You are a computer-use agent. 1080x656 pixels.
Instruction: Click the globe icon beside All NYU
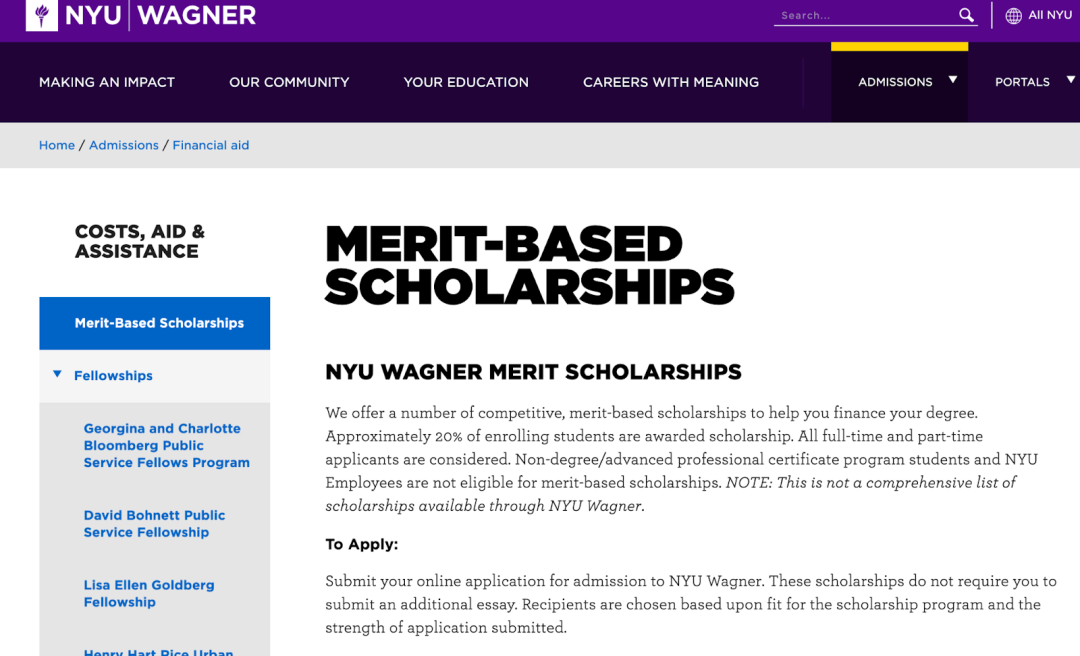pos(1013,16)
